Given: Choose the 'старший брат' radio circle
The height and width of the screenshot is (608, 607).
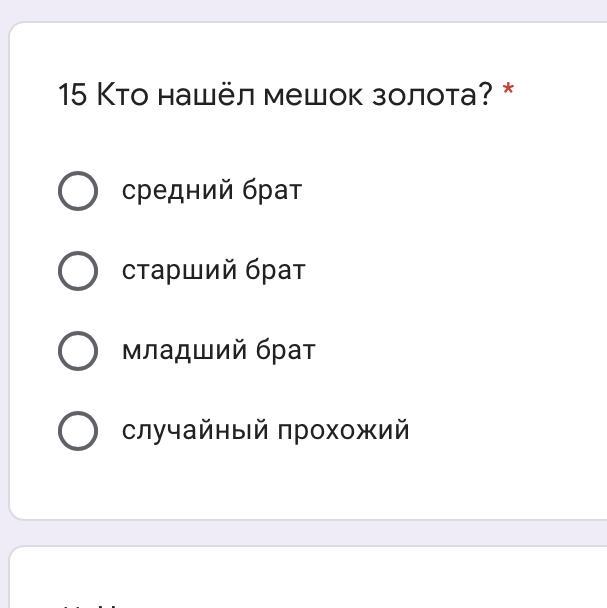Looking at the screenshot, I should pyautogui.click(x=78, y=271).
